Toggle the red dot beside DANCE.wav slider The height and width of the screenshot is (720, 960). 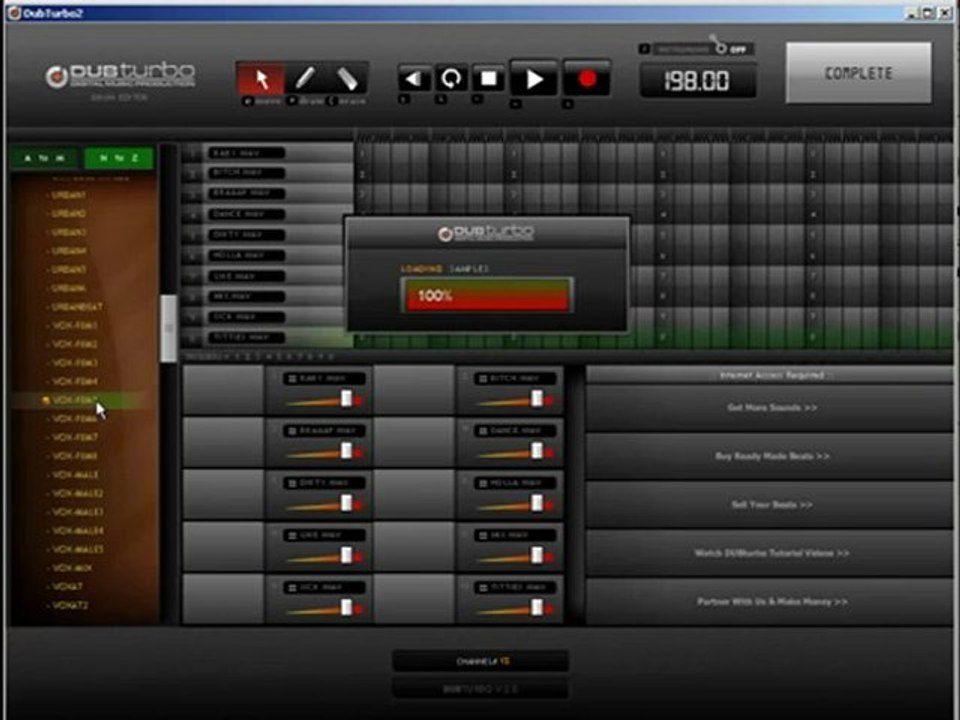[550, 452]
